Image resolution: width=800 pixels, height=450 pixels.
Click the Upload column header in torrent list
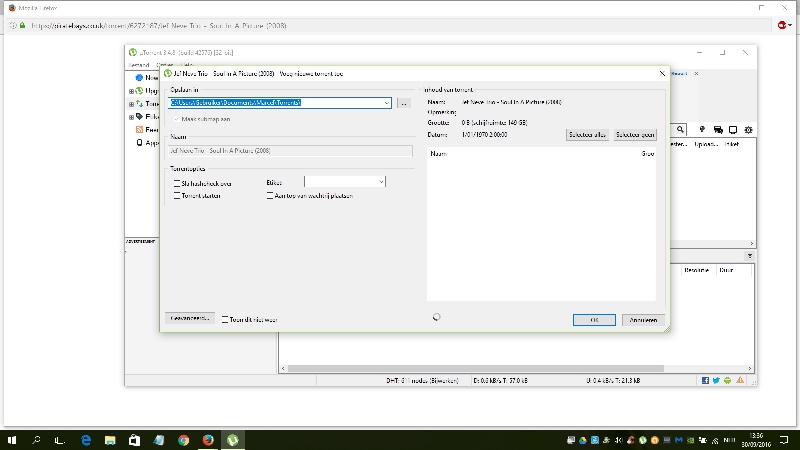coord(706,144)
